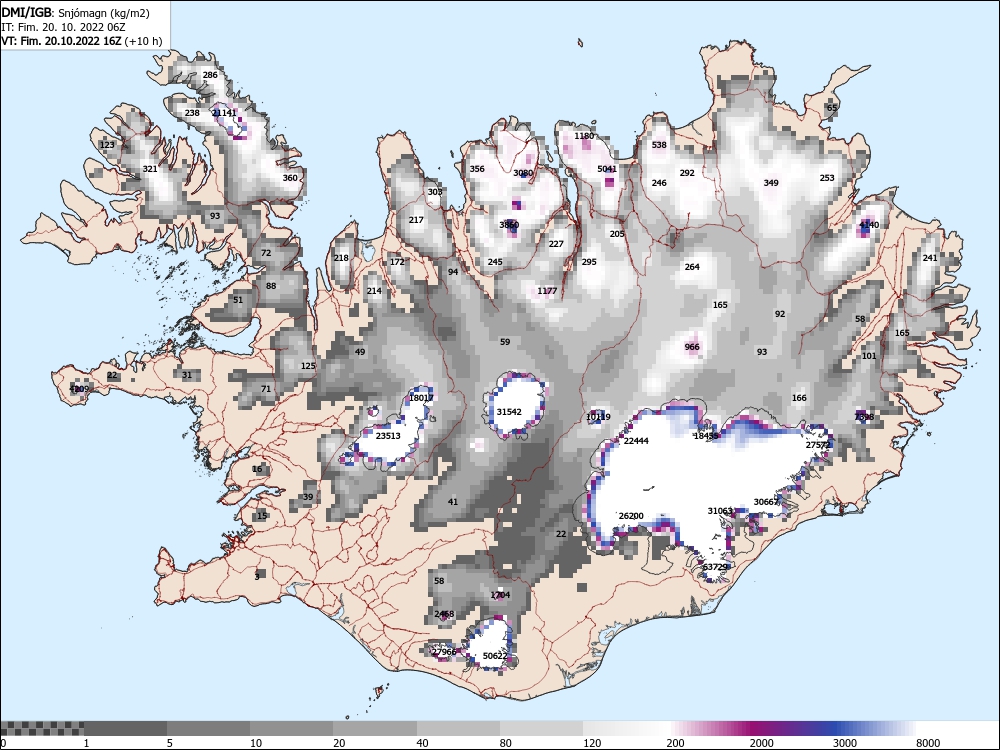Click the snow value 217
This screenshot has width=1000, height=750.
(x=416, y=220)
